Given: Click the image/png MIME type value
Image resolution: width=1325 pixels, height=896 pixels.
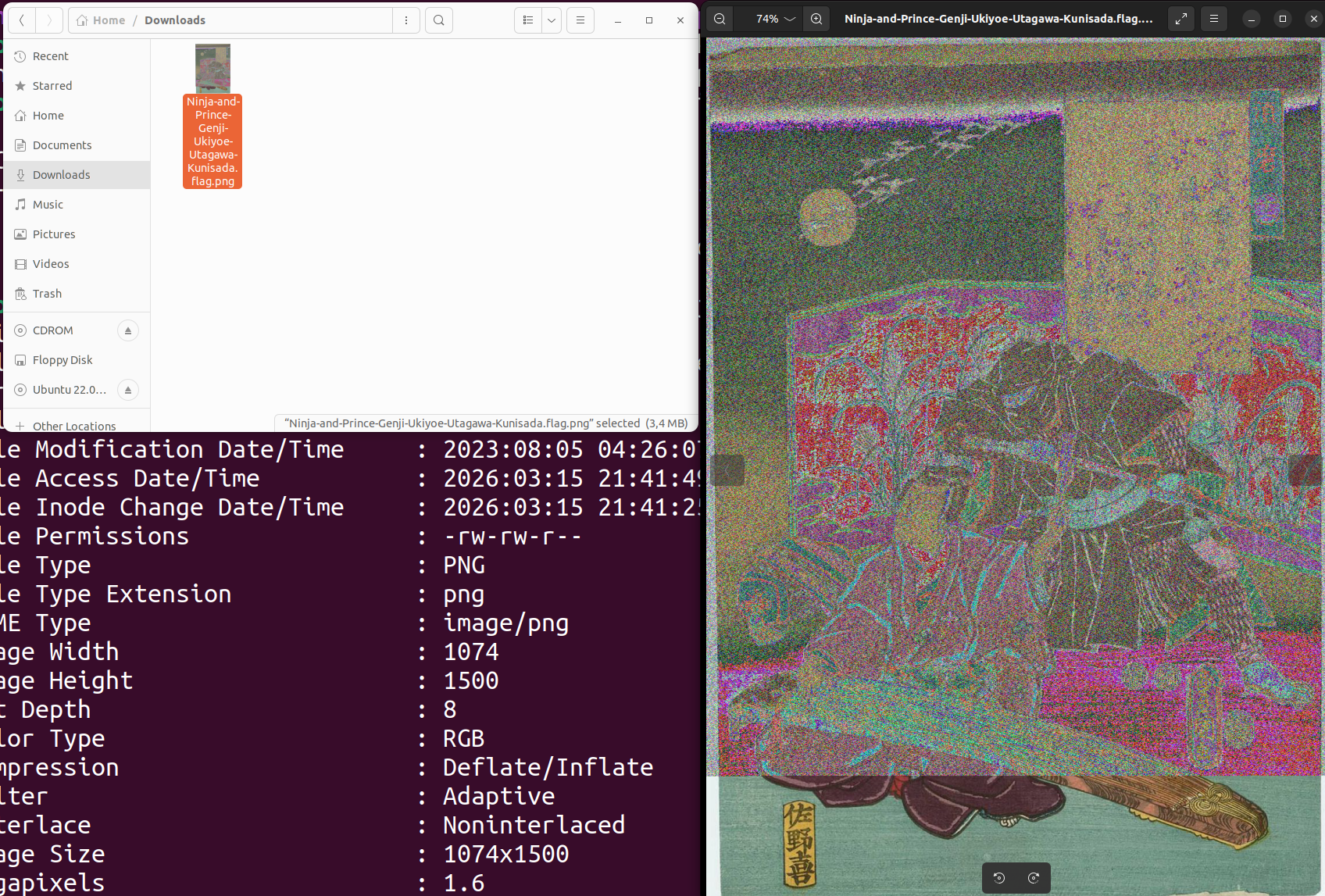Looking at the screenshot, I should (506, 623).
